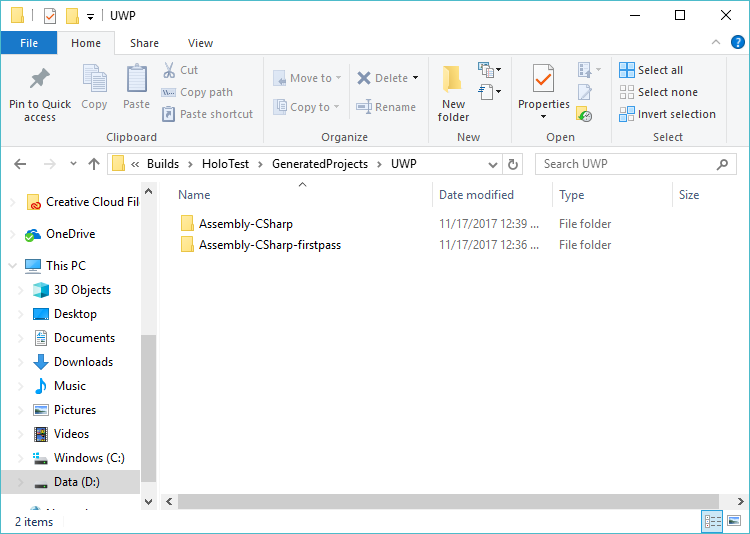Click the horizontal scrollbar in file list

pyautogui.click(x=448, y=501)
